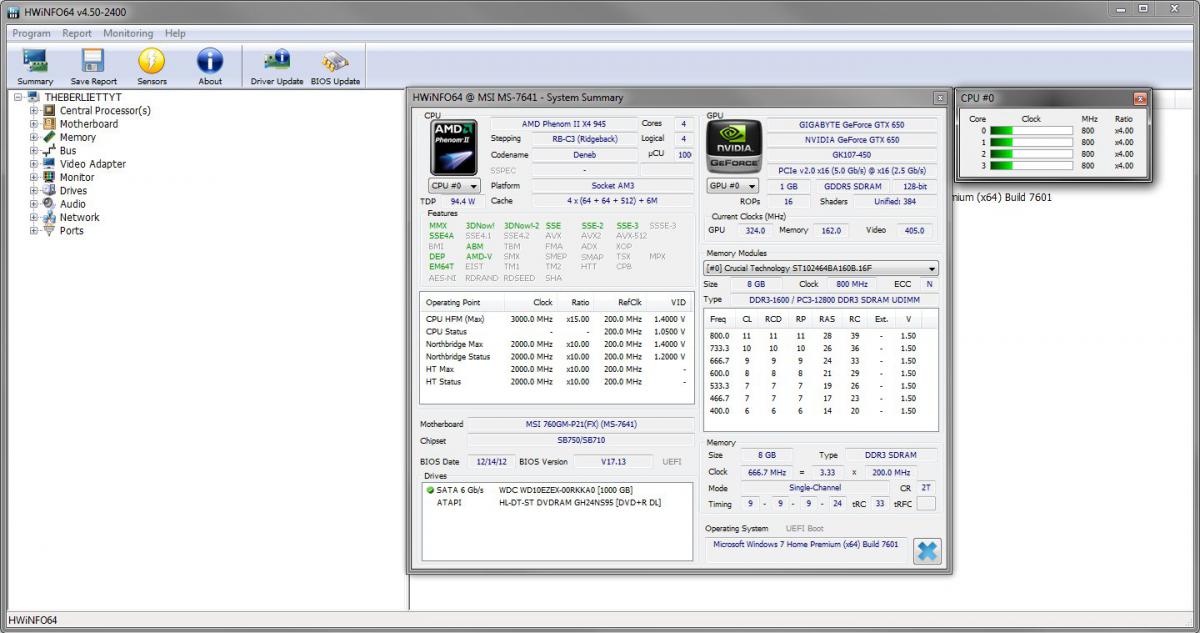Expand the Network tree node
The height and width of the screenshot is (633, 1200).
[34, 217]
